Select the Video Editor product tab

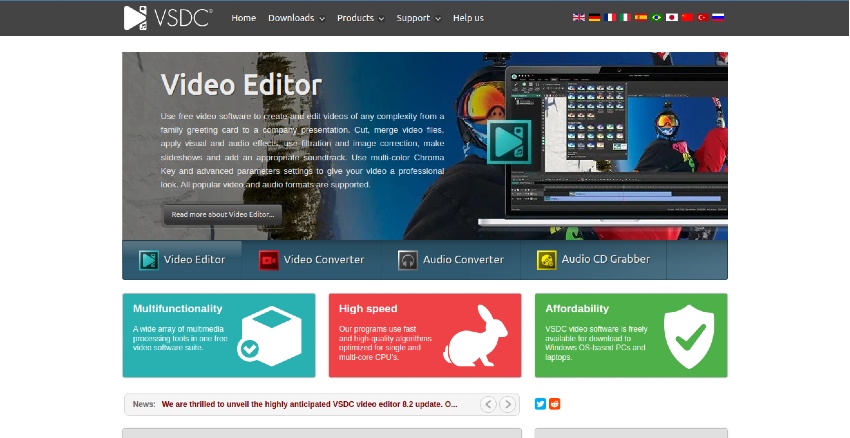tap(182, 260)
